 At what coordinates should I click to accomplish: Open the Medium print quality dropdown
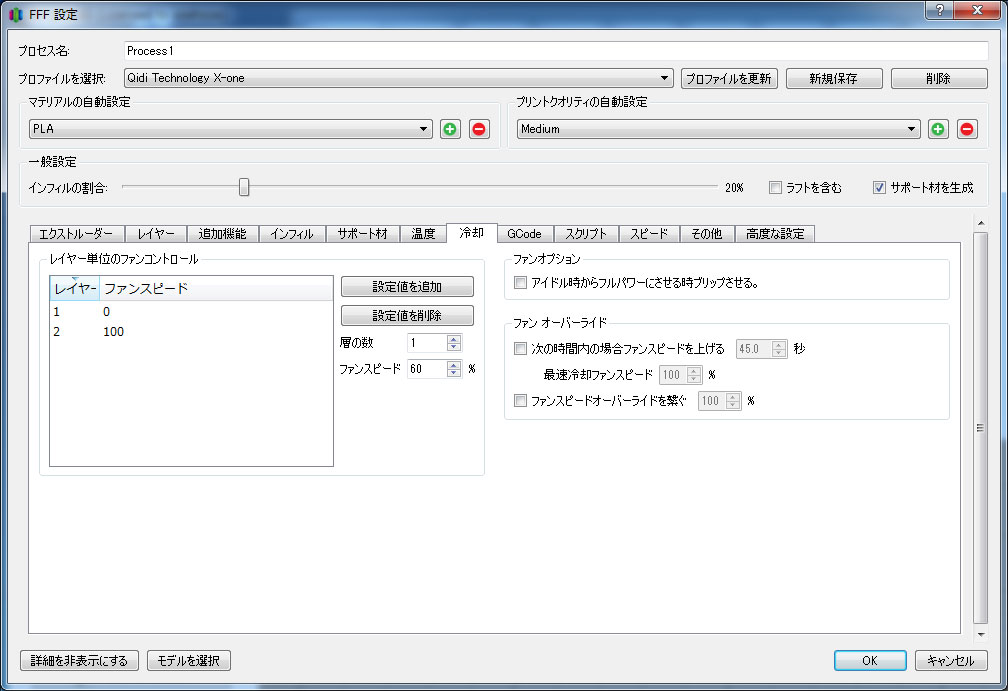click(912, 129)
